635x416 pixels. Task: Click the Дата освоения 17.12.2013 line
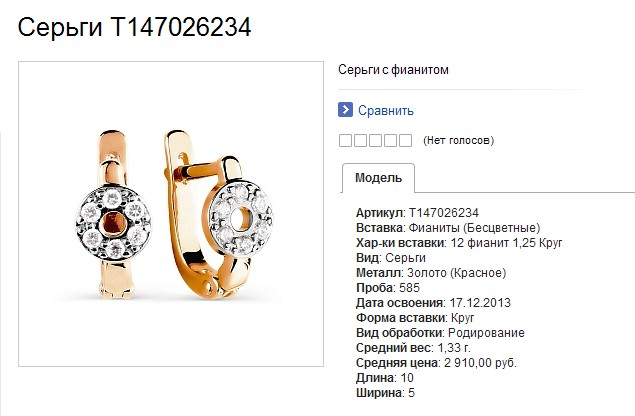click(x=433, y=303)
